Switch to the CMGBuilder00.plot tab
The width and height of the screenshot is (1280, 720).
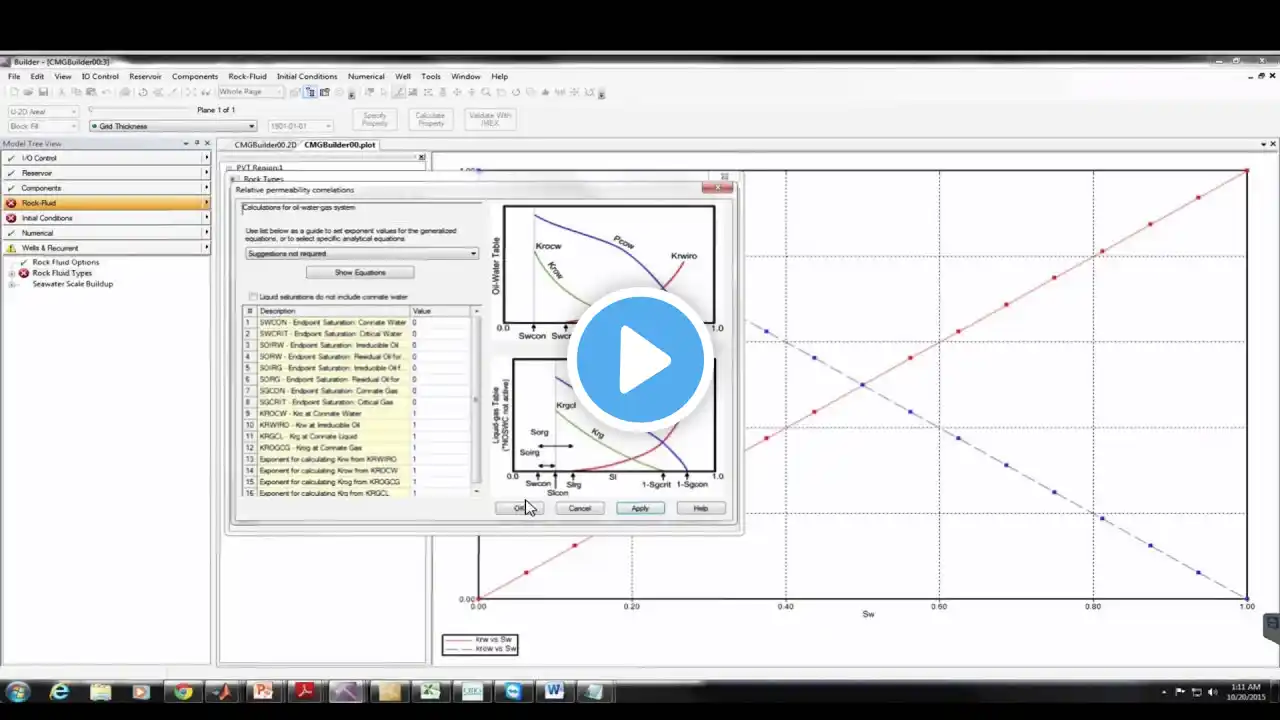(x=340, y=144)
